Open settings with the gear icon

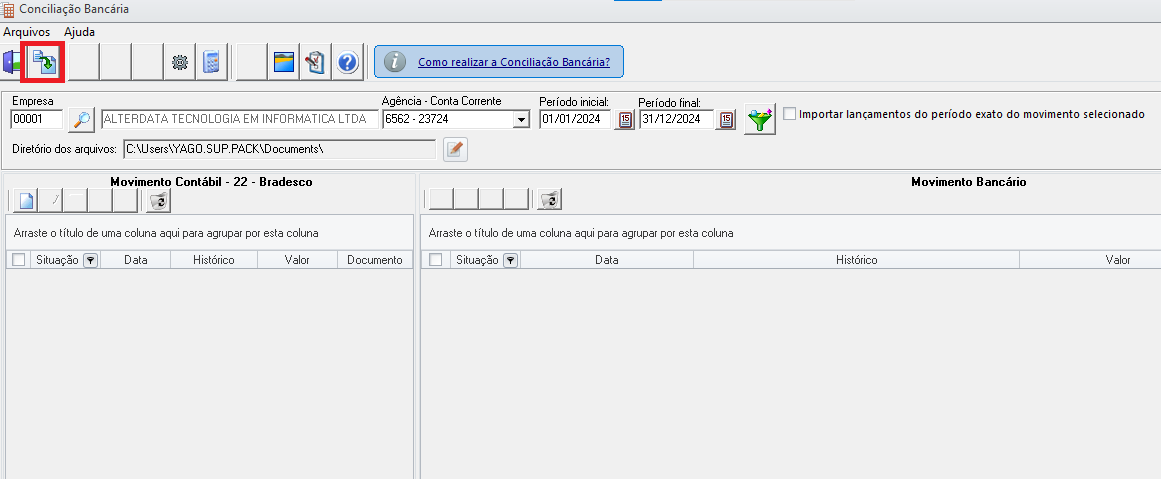(x=178, y=62)
